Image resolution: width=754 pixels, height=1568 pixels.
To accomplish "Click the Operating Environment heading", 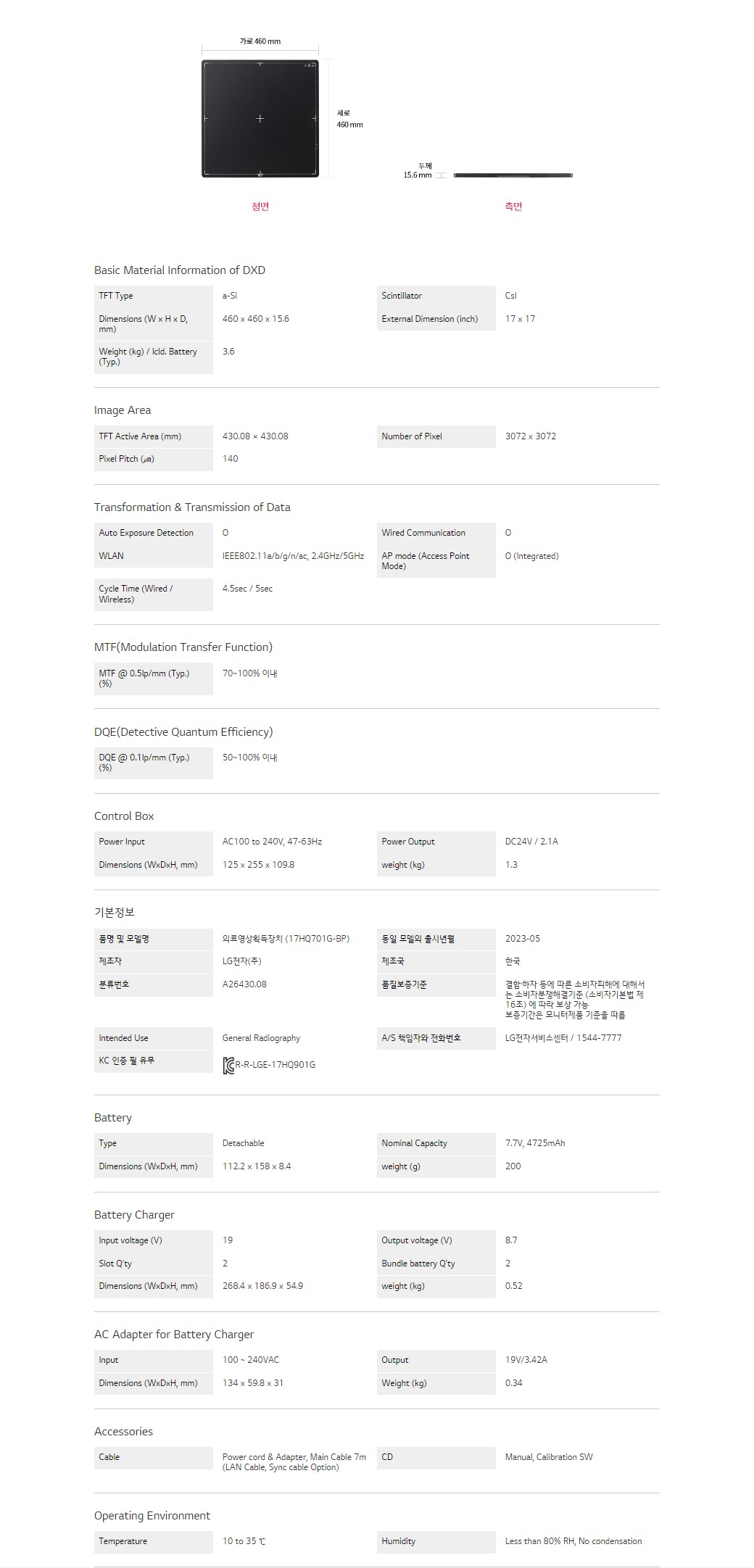I will (x=152, y=1516).
